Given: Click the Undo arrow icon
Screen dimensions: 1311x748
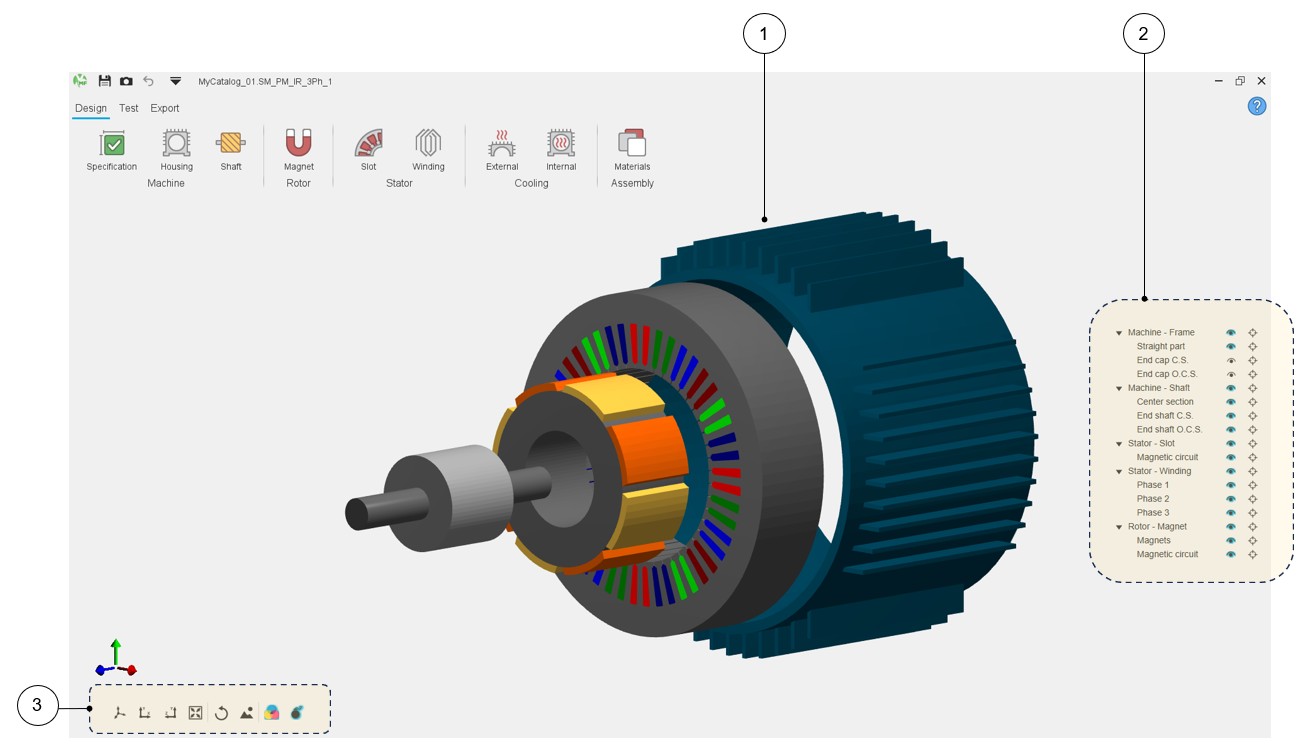Looking at the screenshot, I should (149, 81).
